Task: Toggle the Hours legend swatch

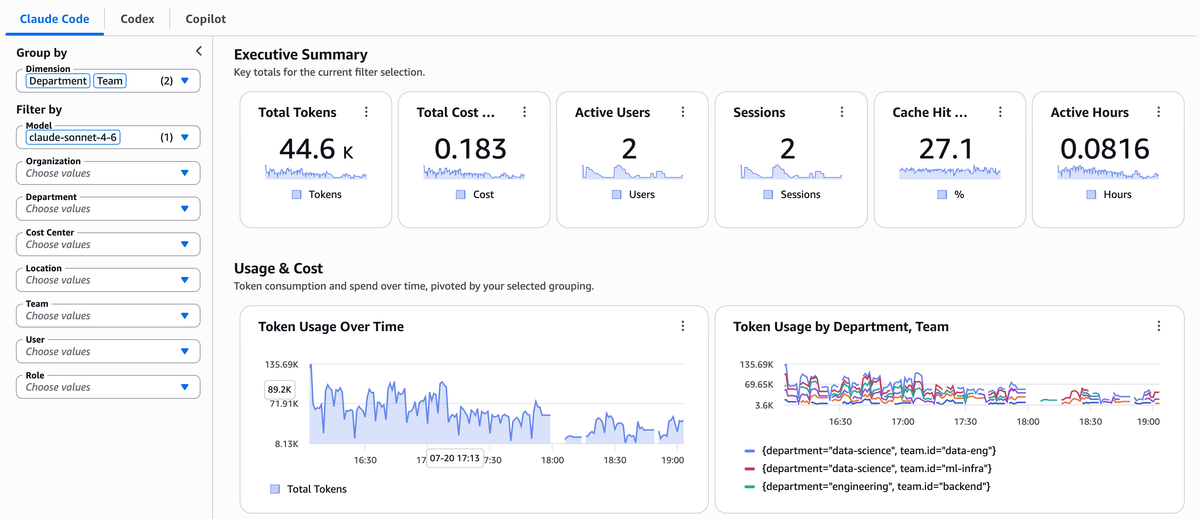Action: point(1091,194)
